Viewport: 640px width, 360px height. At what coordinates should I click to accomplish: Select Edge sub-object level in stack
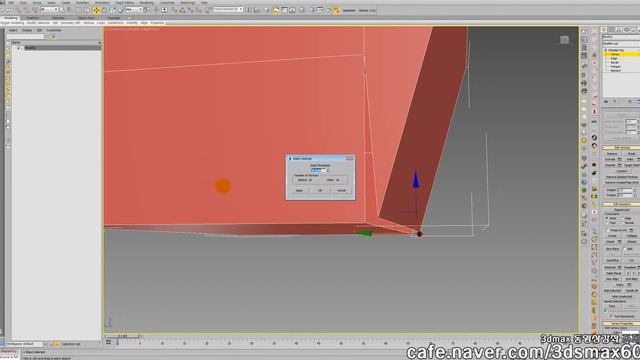(x=614, y=58)
